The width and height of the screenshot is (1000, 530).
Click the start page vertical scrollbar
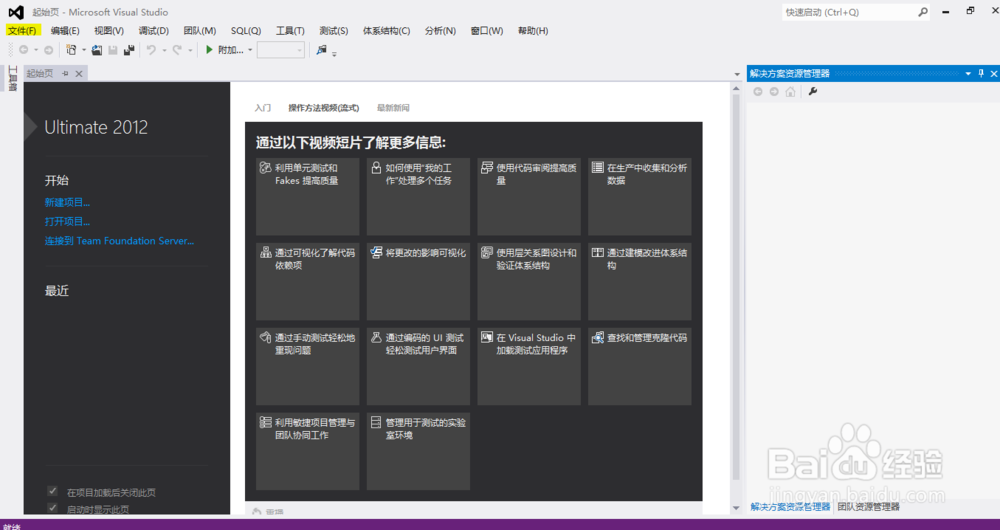tap(736, 287)
